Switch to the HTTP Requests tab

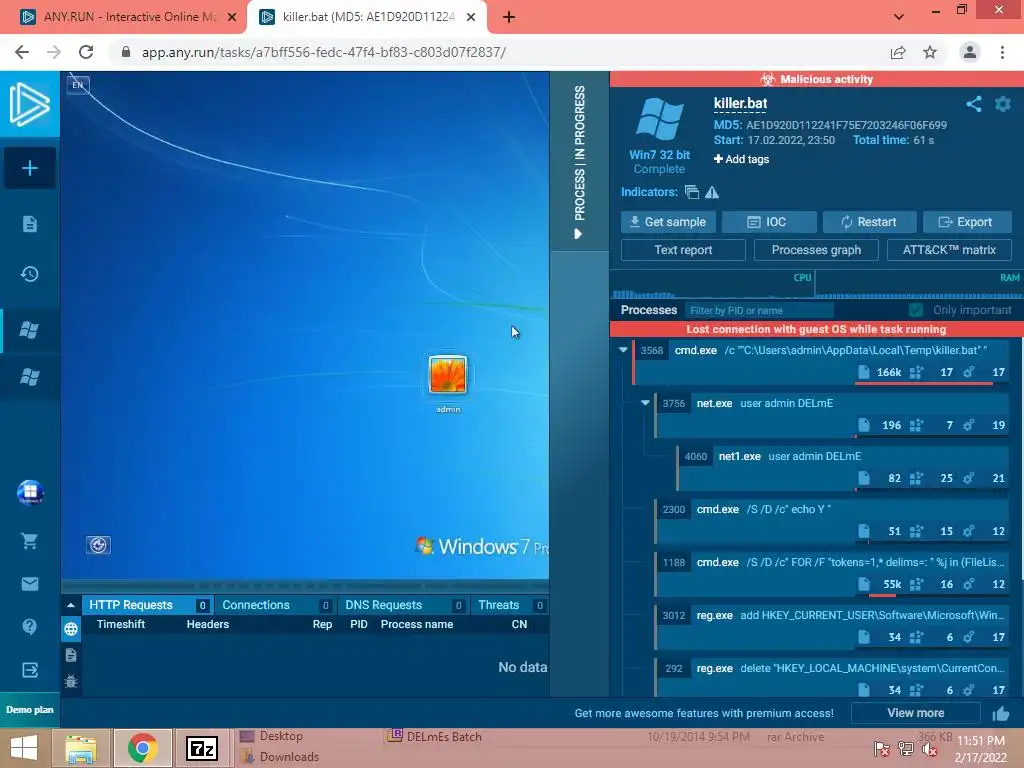click(148, 605)
